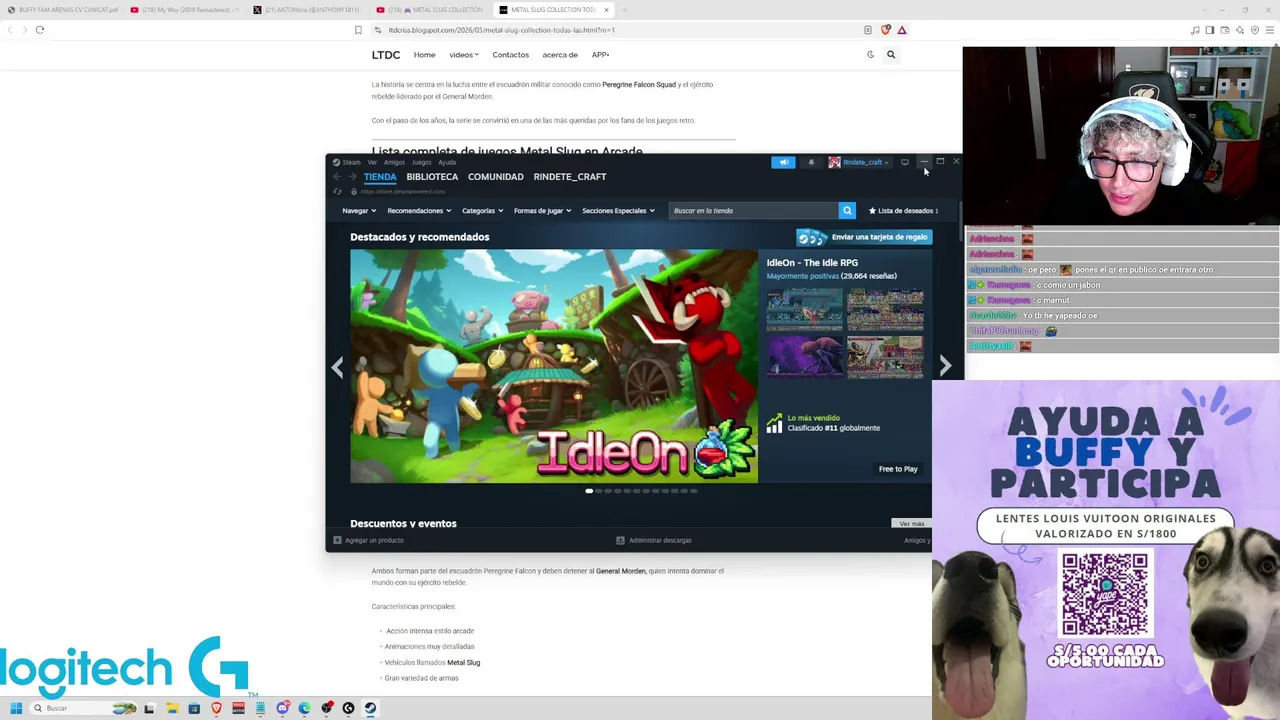Image resolution: width=1280 pixels, height=720 pixels.
Task: Open Microsoft Edge from the taskbar
Action: pyautogui.click(x=304, y=708)
